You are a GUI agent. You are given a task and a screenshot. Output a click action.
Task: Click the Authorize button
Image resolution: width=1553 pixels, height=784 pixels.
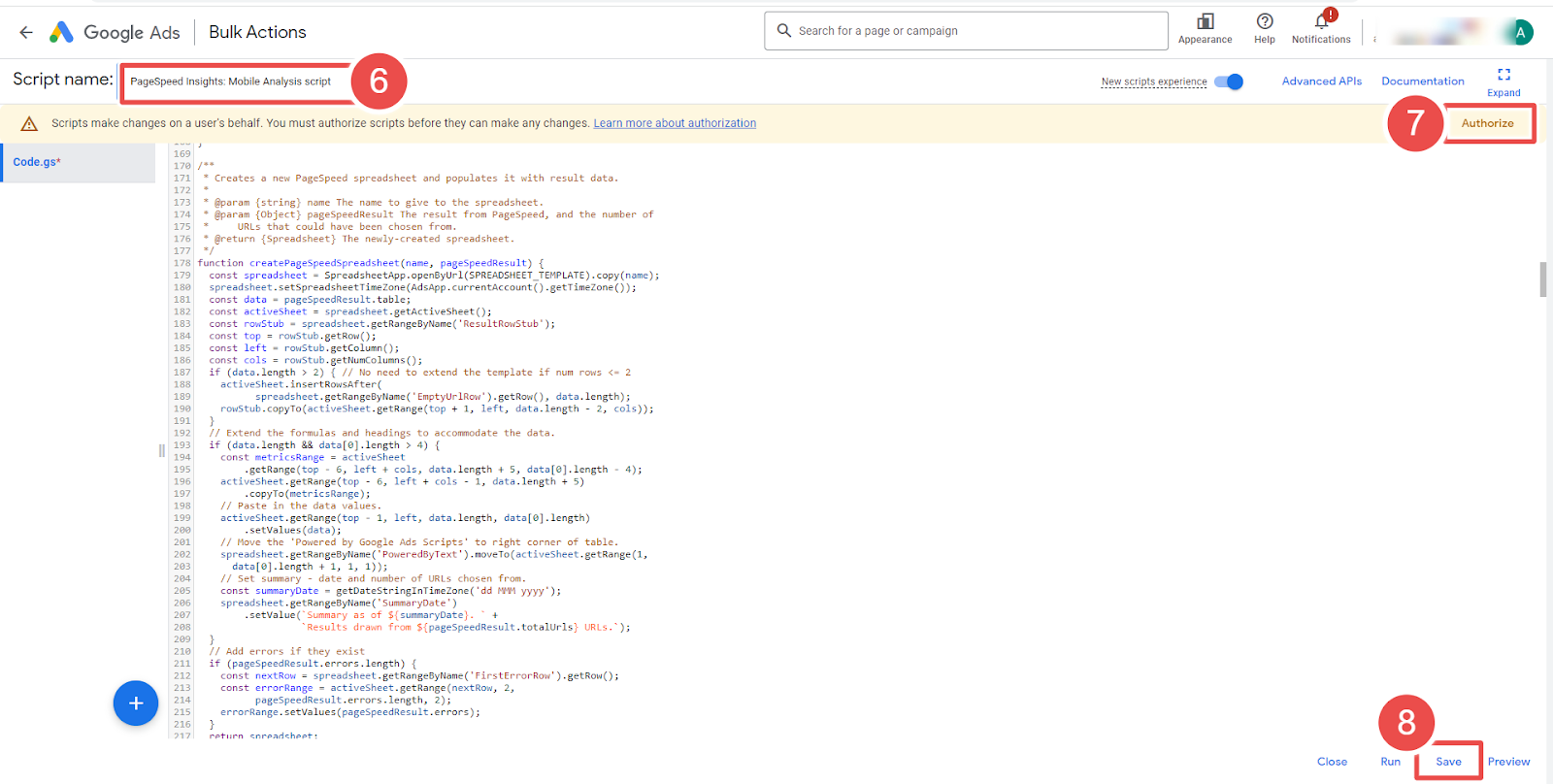1487,123
